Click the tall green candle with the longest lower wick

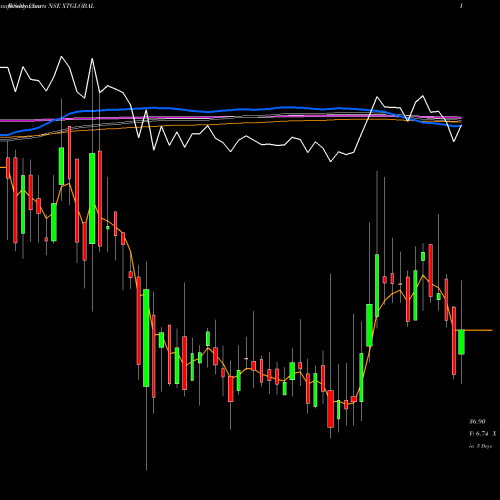[x=146, y=338]
